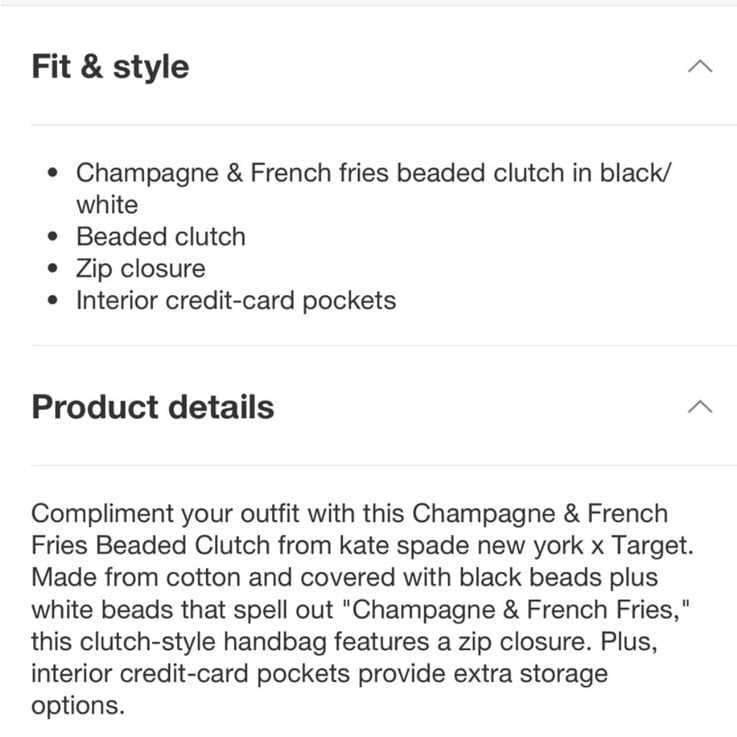The width and height of the screenshot is (737, 737).
Task: Click the bullet dot beside Interior credit-card pockets
Action: 53,300
